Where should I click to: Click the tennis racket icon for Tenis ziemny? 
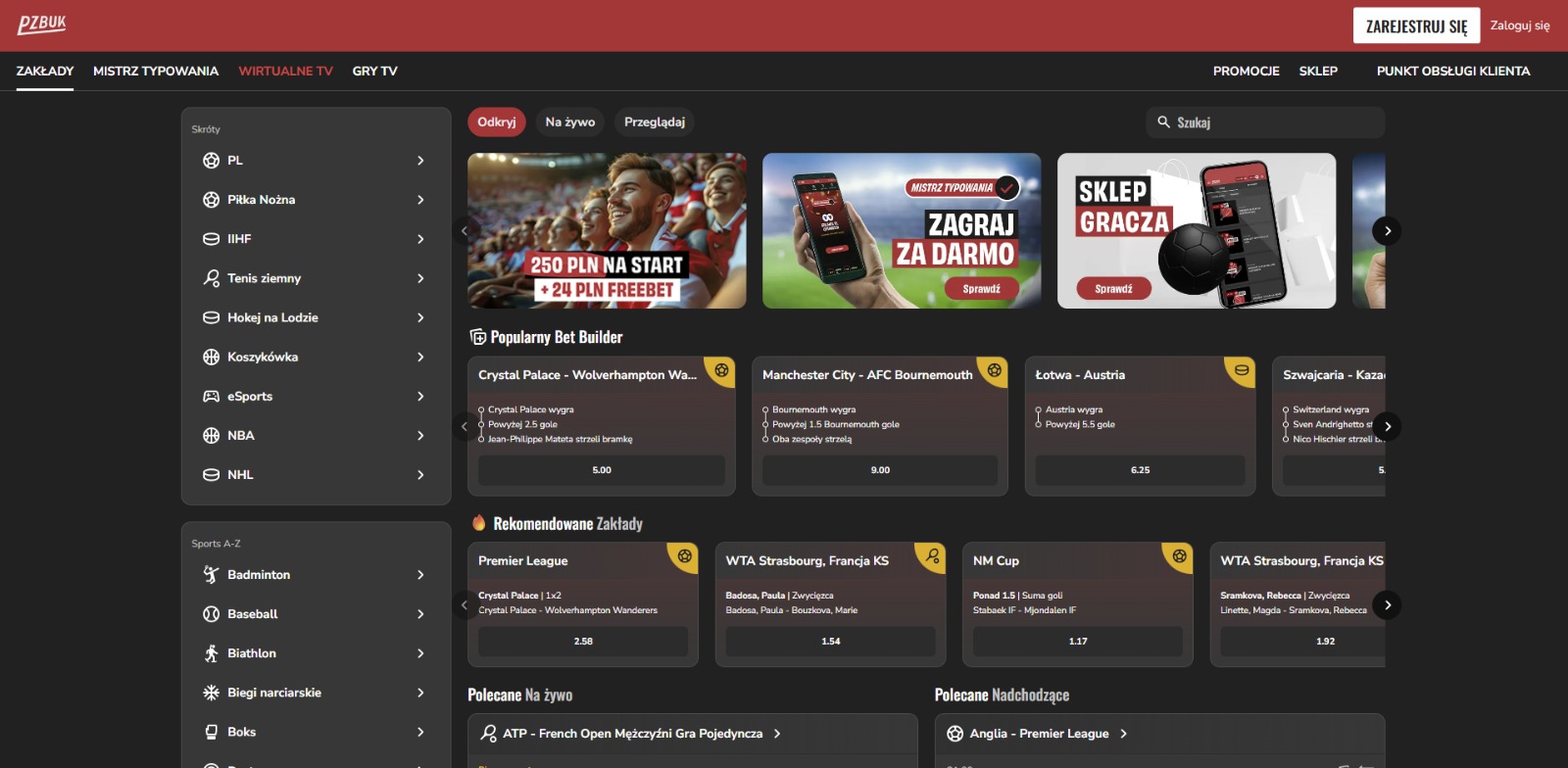click(211, 278)
